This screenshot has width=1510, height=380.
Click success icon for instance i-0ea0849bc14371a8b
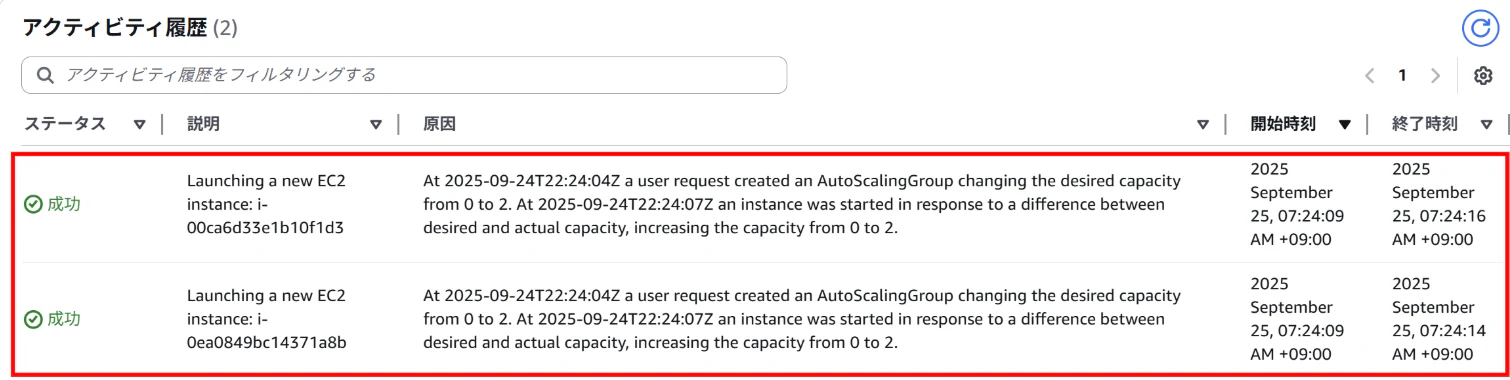pyautogui.click(x=33, y=319)
